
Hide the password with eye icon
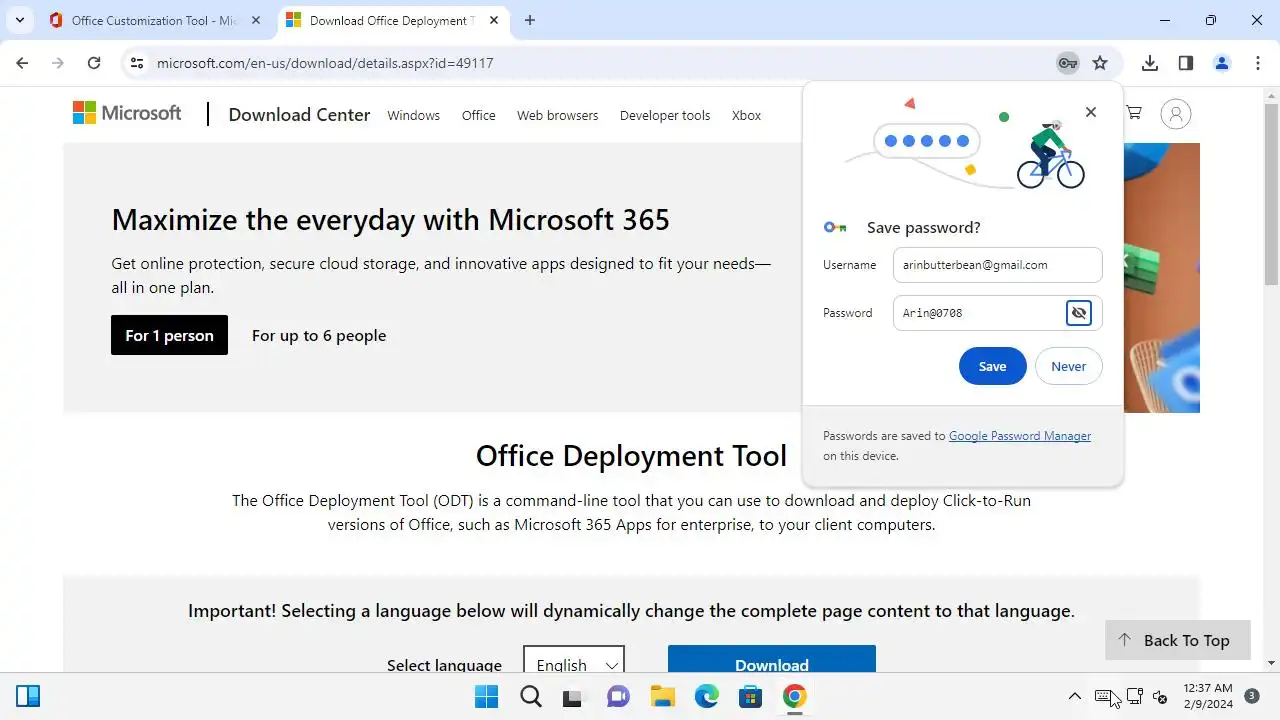pyautogui.click(x=1079, y=313)
